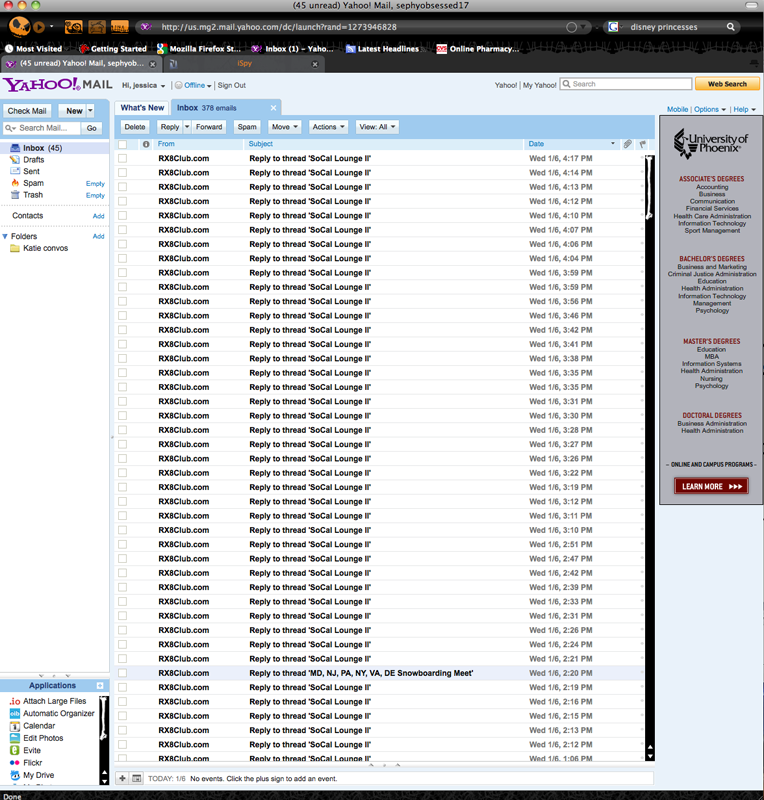This screenshot has width=764, height=800.
Task: Close the Inbox 378 emails tab
Action: pos(274,108)
